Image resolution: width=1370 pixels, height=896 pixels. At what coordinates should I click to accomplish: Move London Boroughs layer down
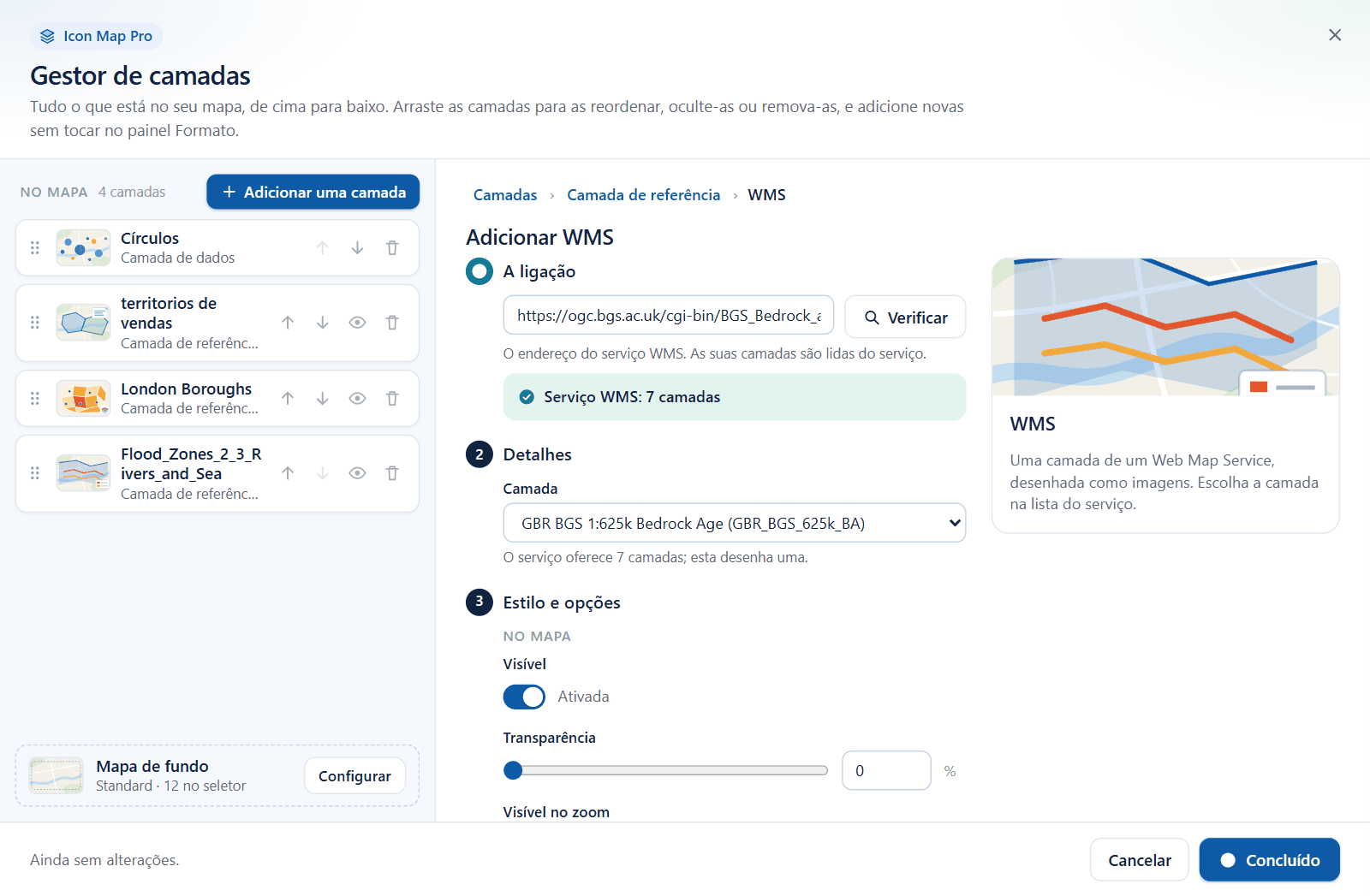click(x=323, y=398)
